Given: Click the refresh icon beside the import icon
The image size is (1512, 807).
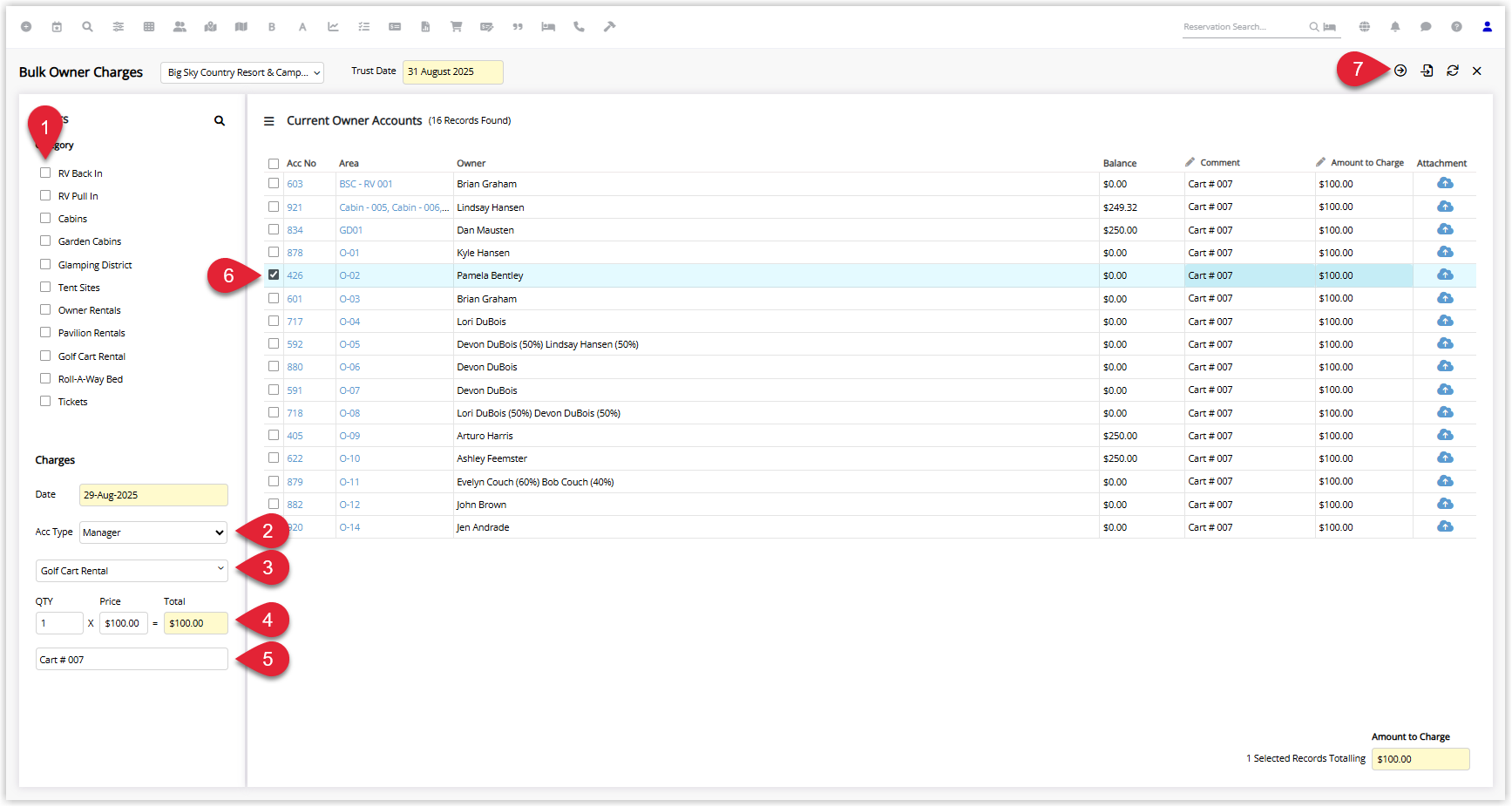Looking at the screenshot, I should tap(1453, 71).
